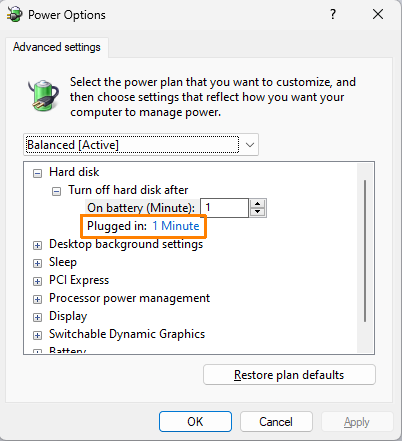This screenshot has height=441, width=402.
Task: Expand Switchable Dynamic Graphics node
Action: tap(37, 335)
